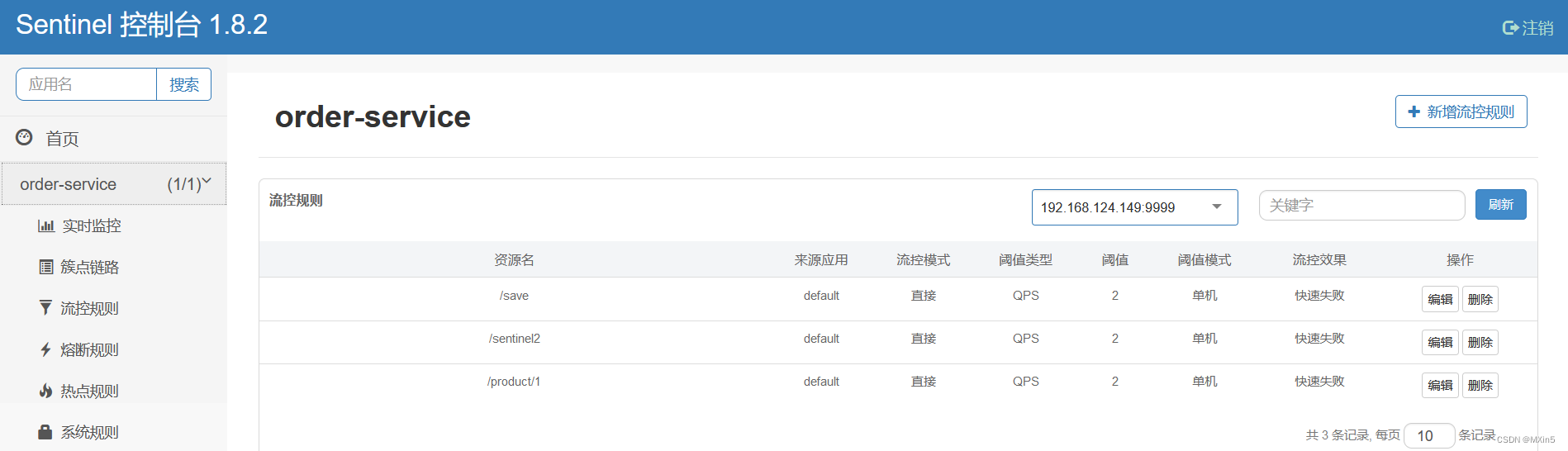Viewport: 1568px width, 451px height.
Task: Click the Sentinel 控制台 1.8.2 title
Action: 141,25
